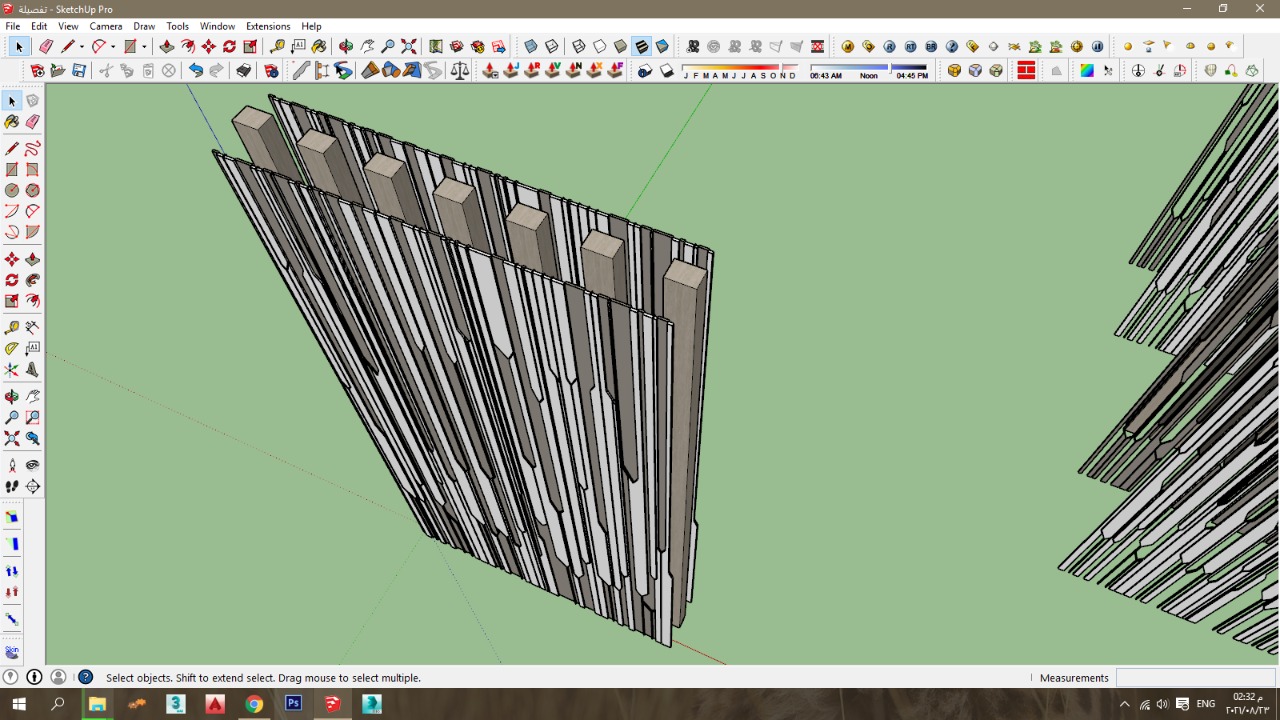1280x720 pixels.
Task: Open the Extensions menu
Action: (x=267, y=26)
